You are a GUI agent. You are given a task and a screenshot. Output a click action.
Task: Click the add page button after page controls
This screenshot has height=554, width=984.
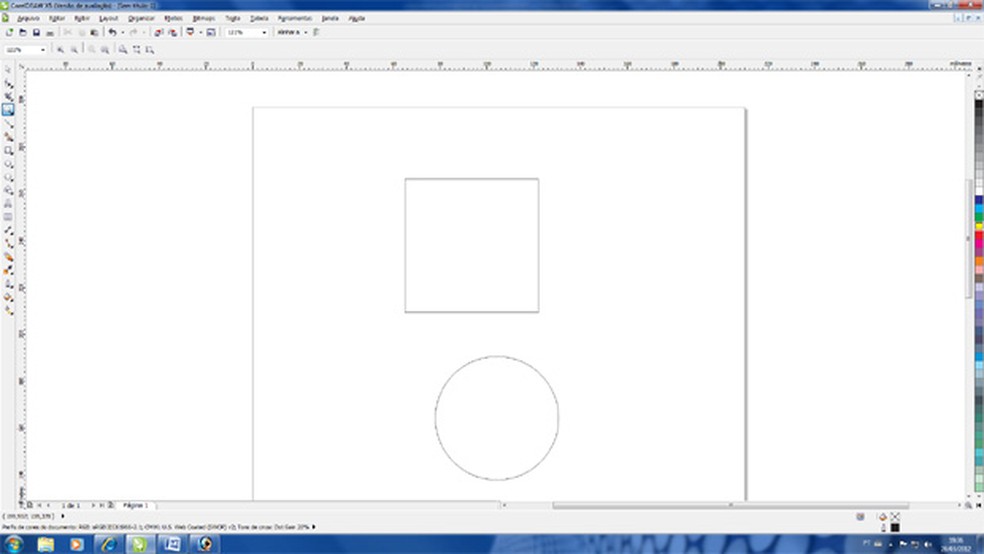[x=110, y=505]
